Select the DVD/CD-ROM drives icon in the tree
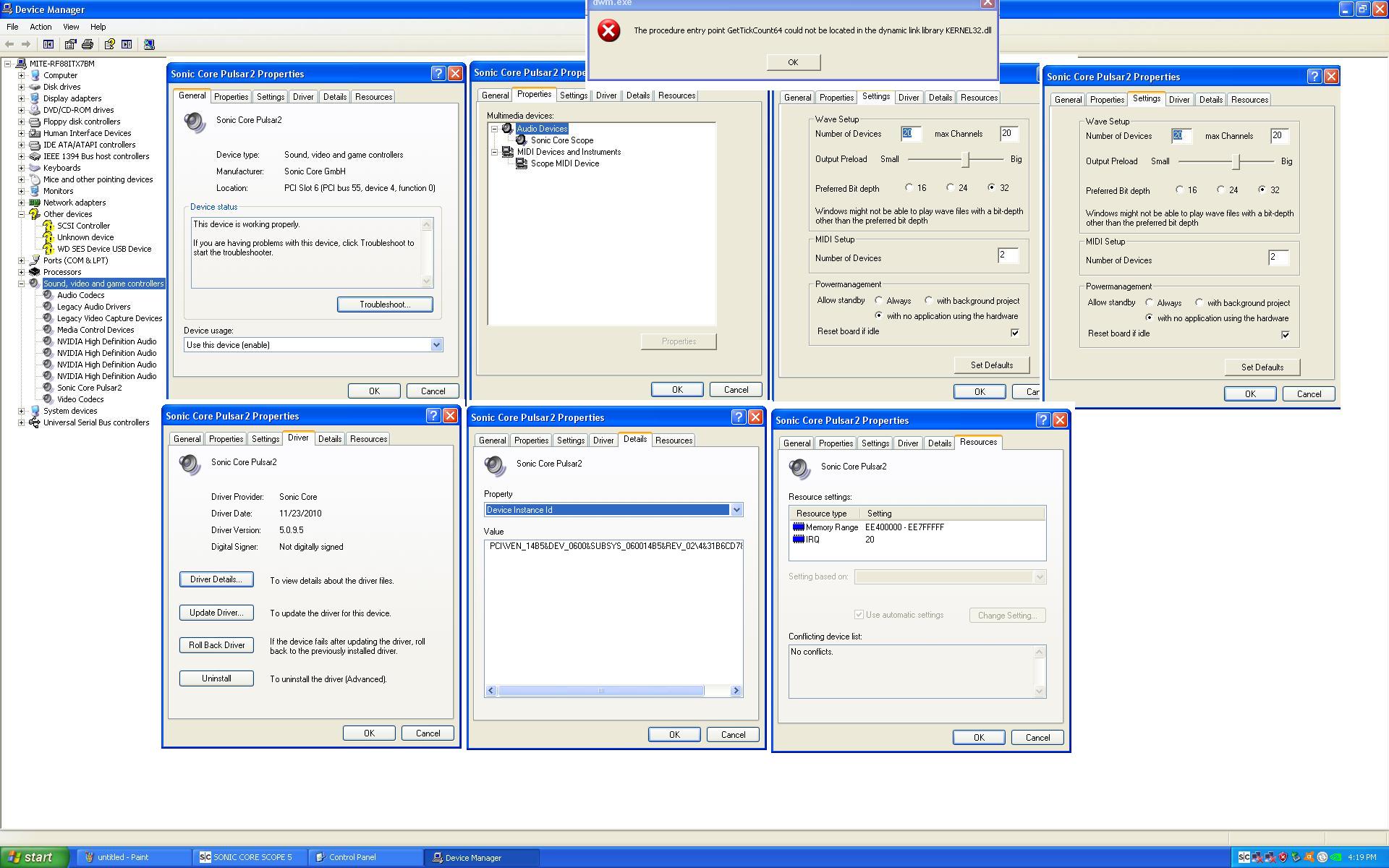Image resolution: width=1389 pixels, height=868 pixels. (x=34, y=110)
